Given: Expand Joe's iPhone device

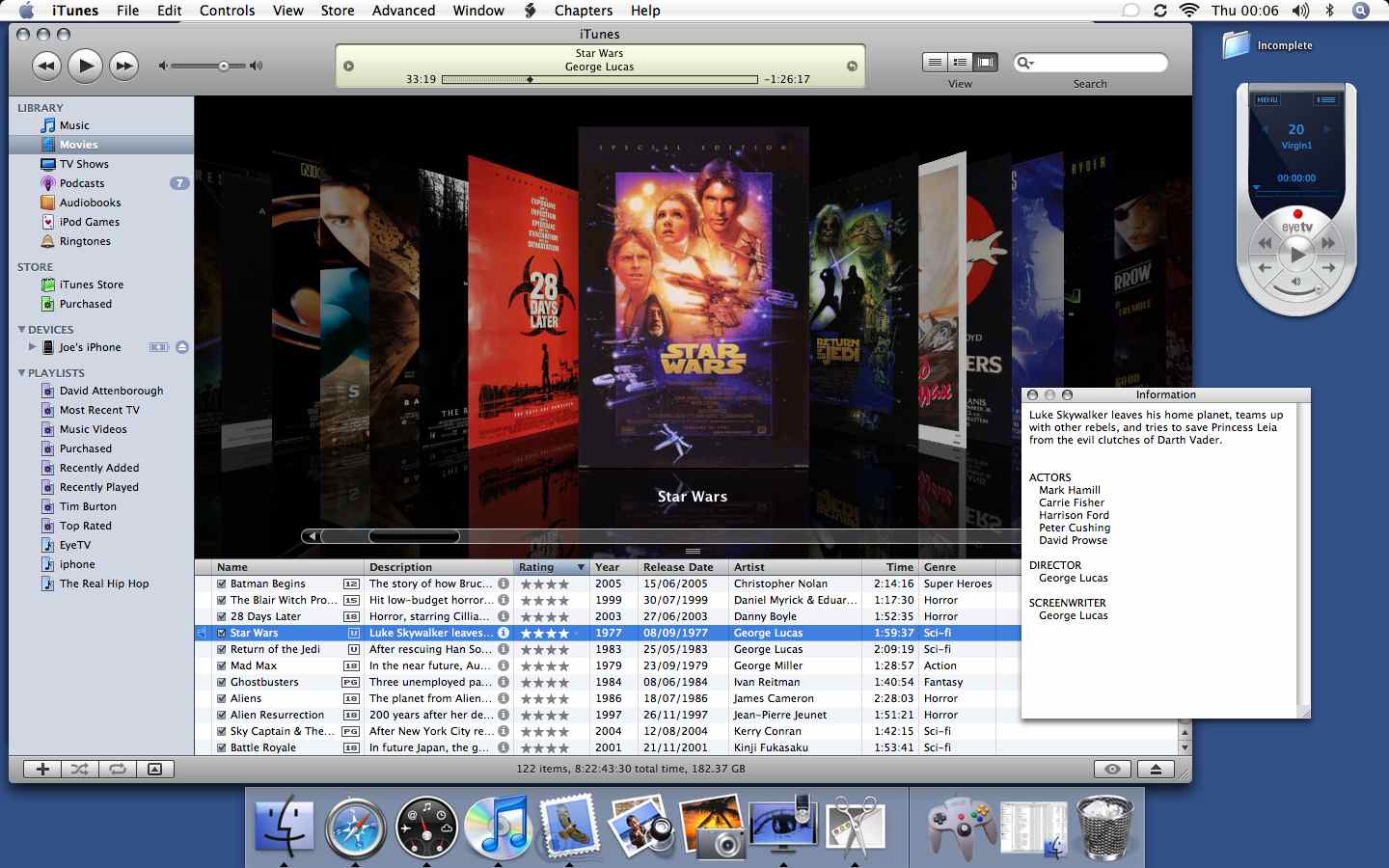Looking at the screenshot, I should pyautogui.click(x=32, y=347).
